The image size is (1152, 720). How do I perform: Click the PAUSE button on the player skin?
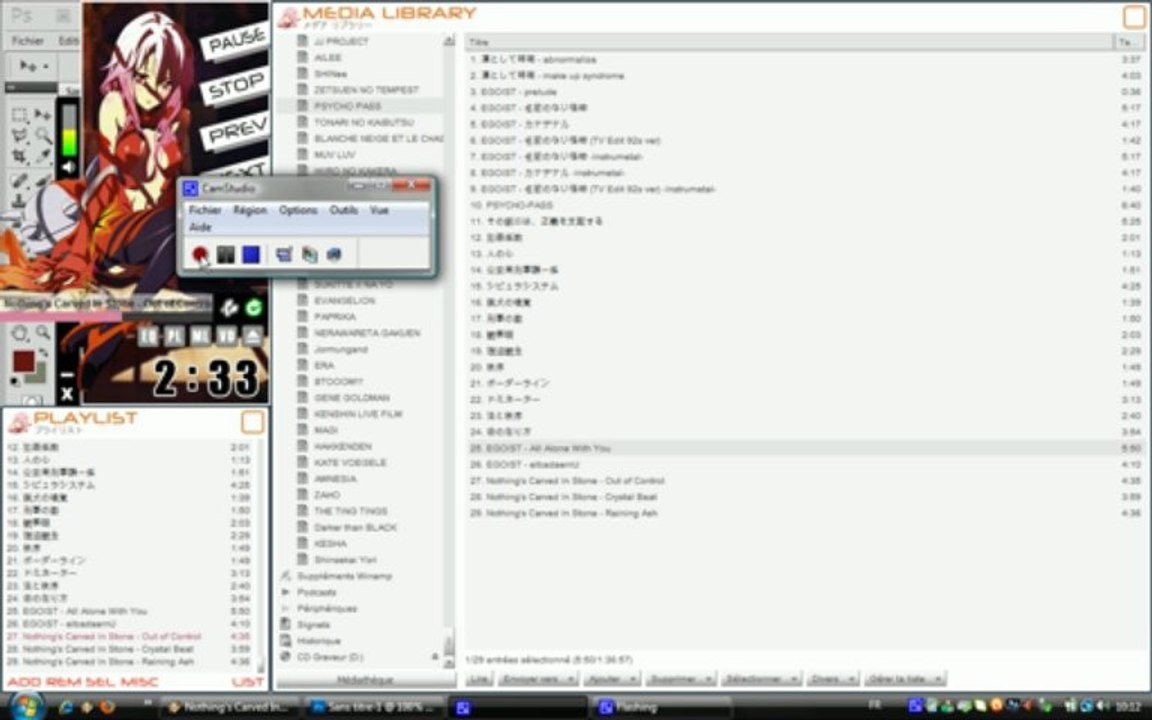pos(235,42)
